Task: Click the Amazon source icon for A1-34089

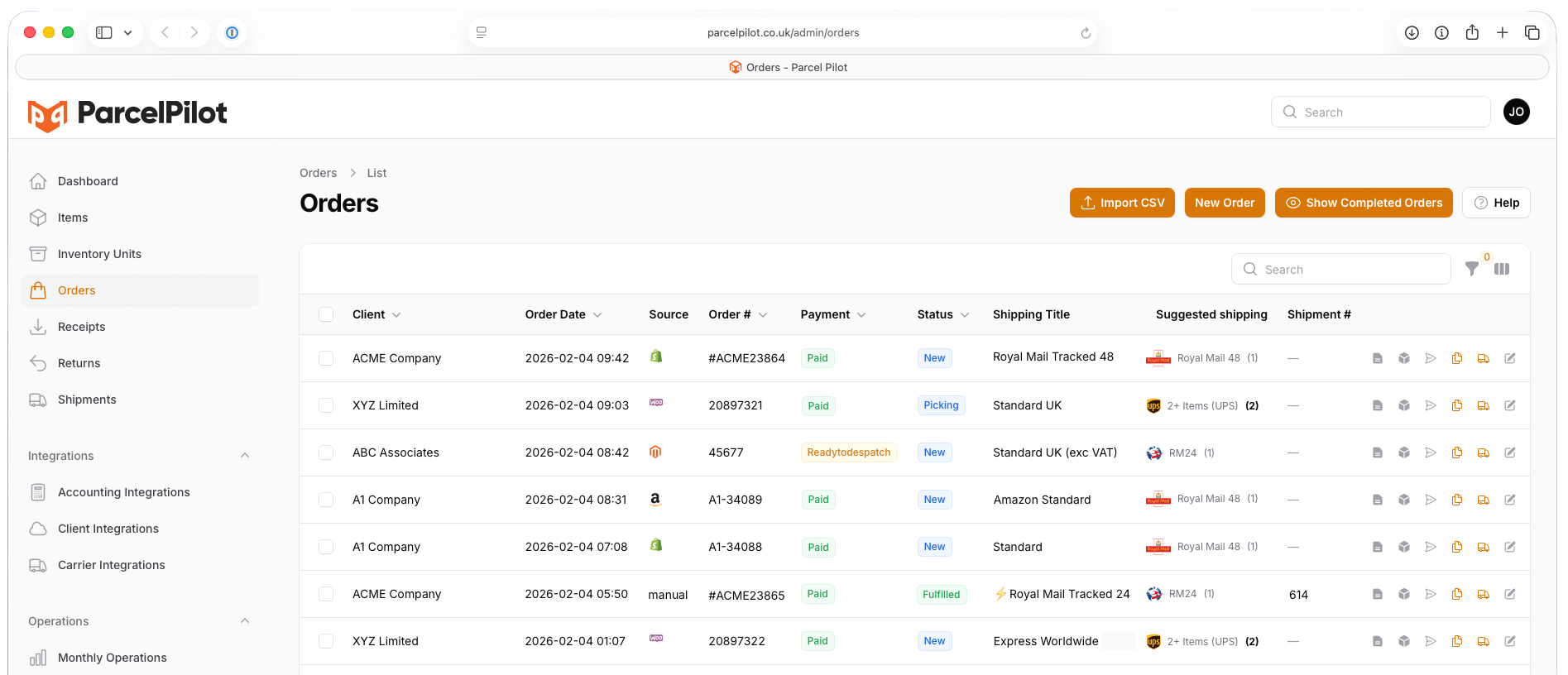Action: (x=655, y=499)
